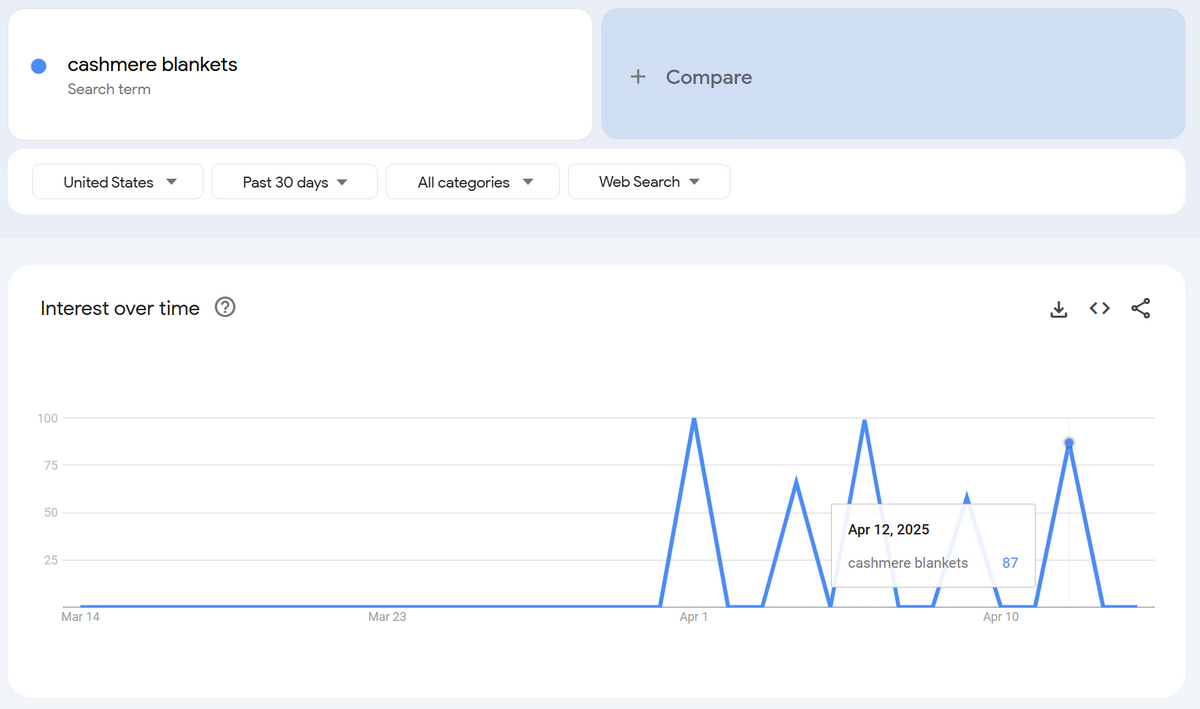1200x709 pixels.
Task: Open the help tooltip for Interest over time
Action: coord(224,307)
